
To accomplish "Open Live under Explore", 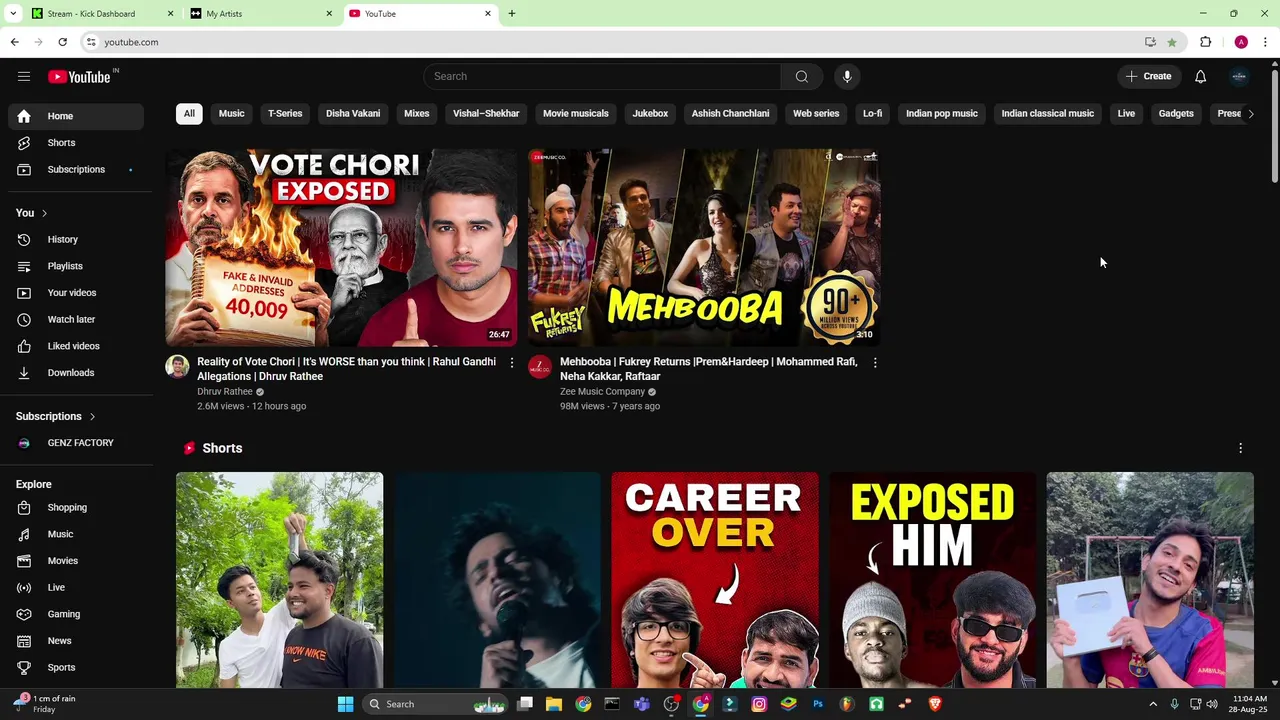I will click(x=76, y=588).
